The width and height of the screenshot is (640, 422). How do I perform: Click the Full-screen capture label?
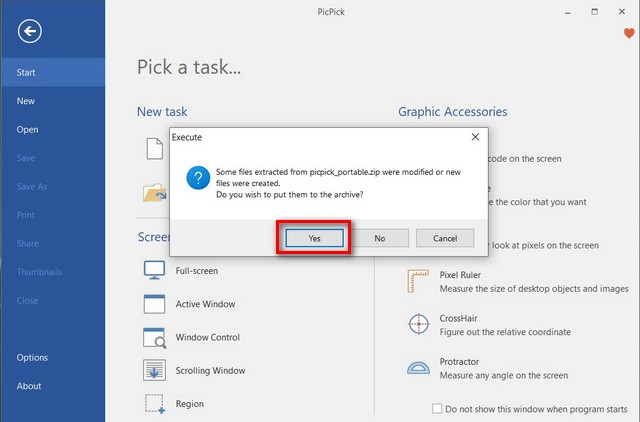197,271
